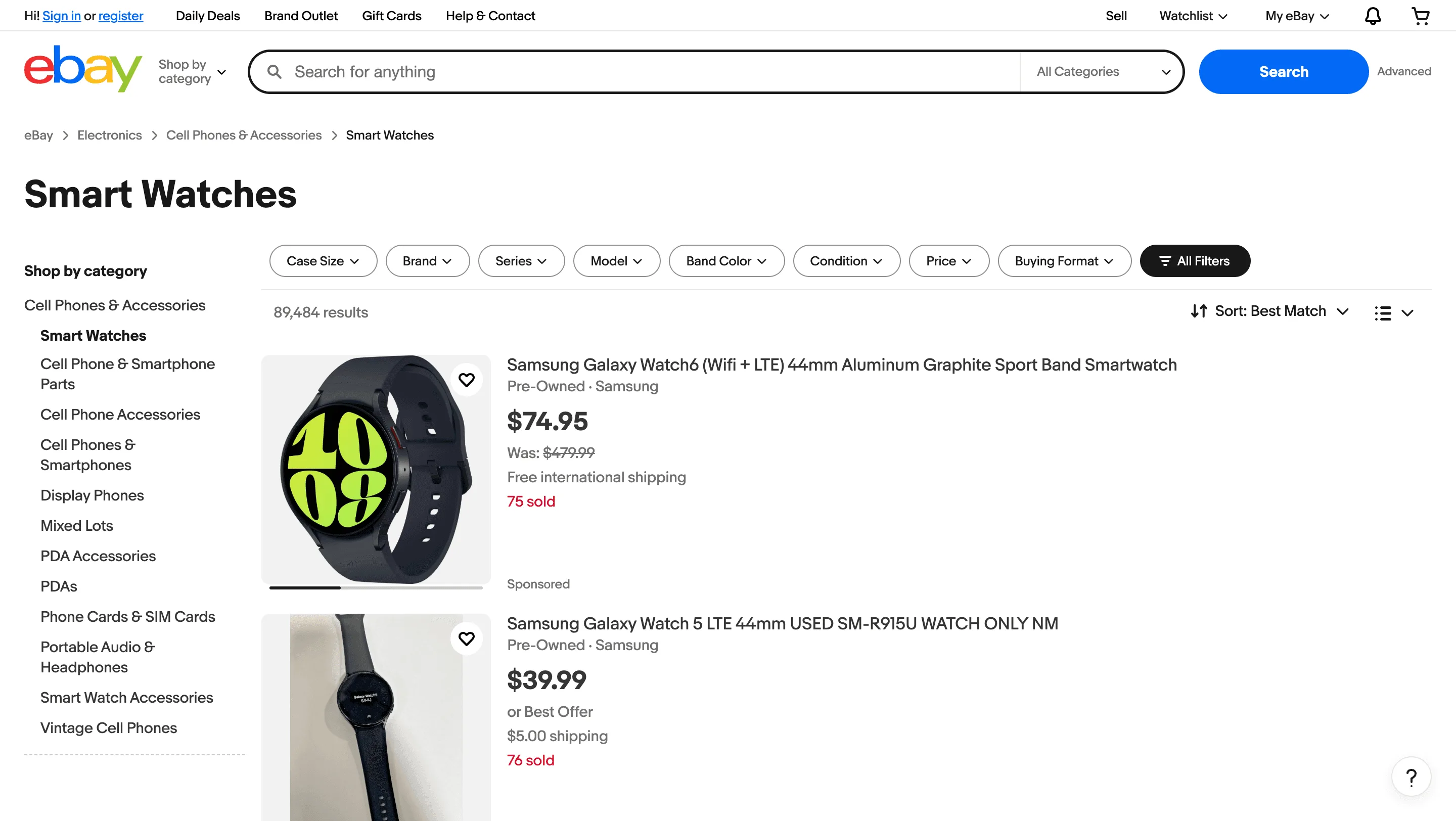The image size is (1456, 821).
Task: Open the shopping cart
Action: 1421,15
